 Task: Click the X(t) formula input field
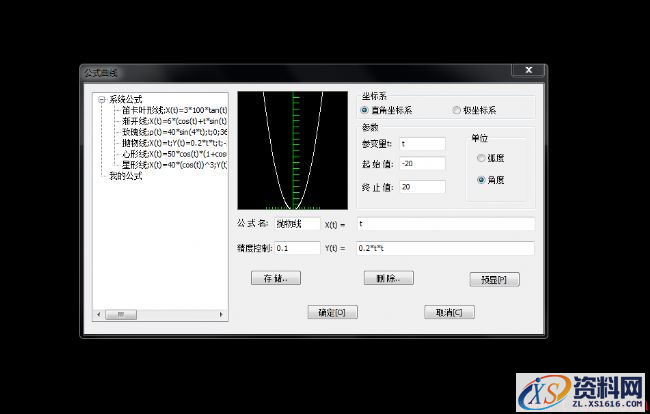pyautogui.click(x=446, y=224)
